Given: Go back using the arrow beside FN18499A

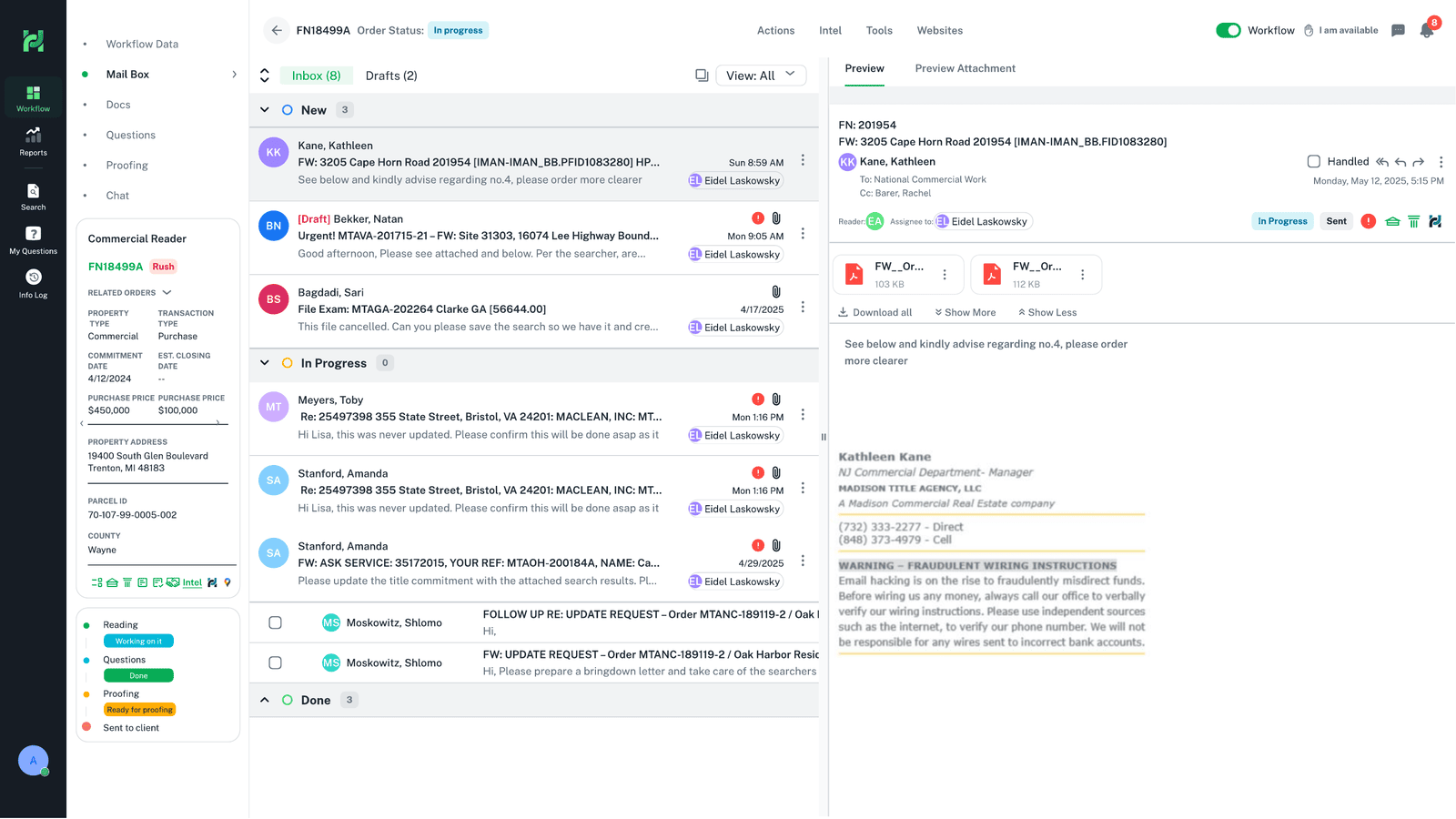Looking at the screenshot, I should (x=277, y=30).
